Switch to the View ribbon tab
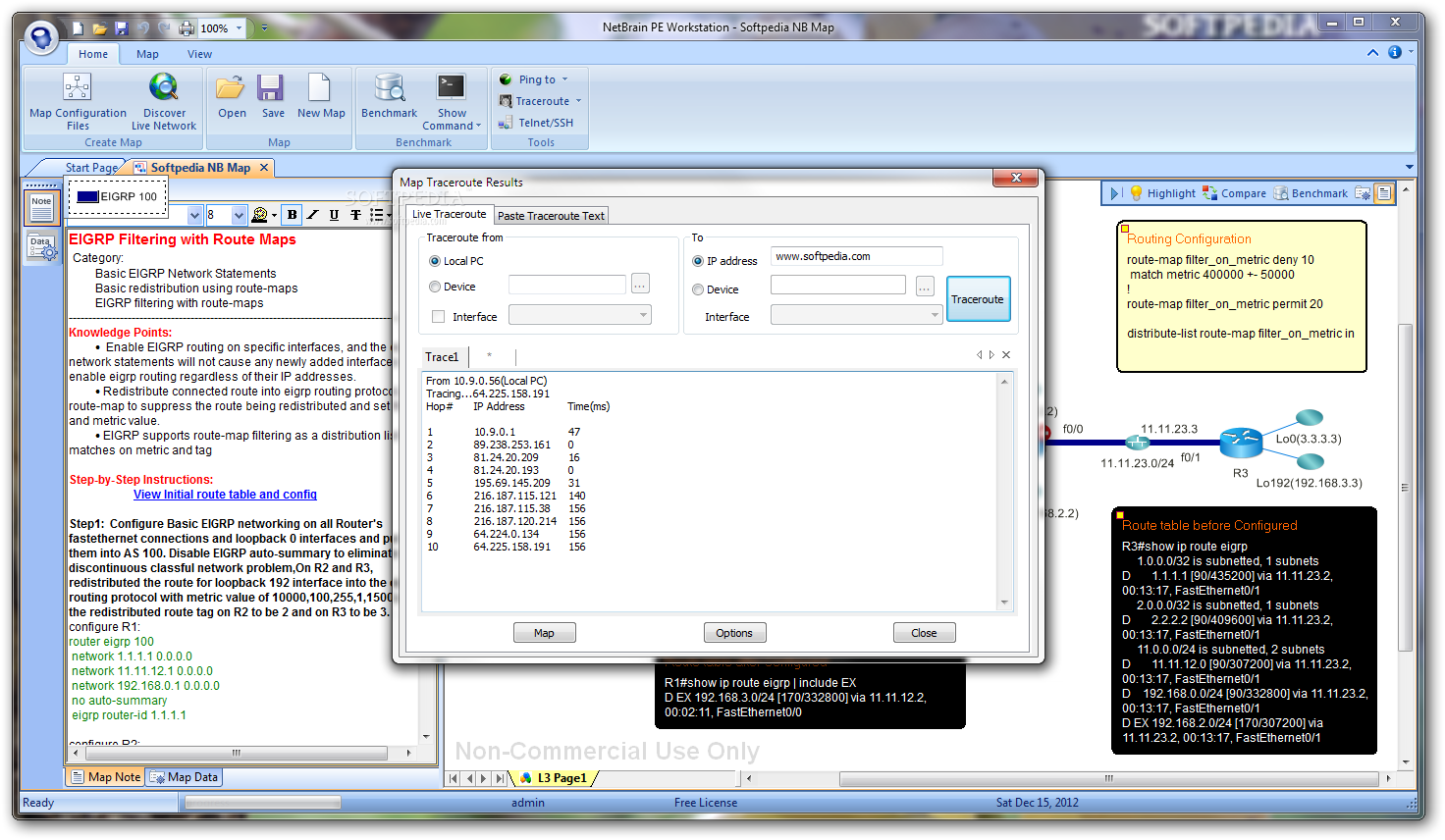The image size is (1445, 840). [199, 54]
